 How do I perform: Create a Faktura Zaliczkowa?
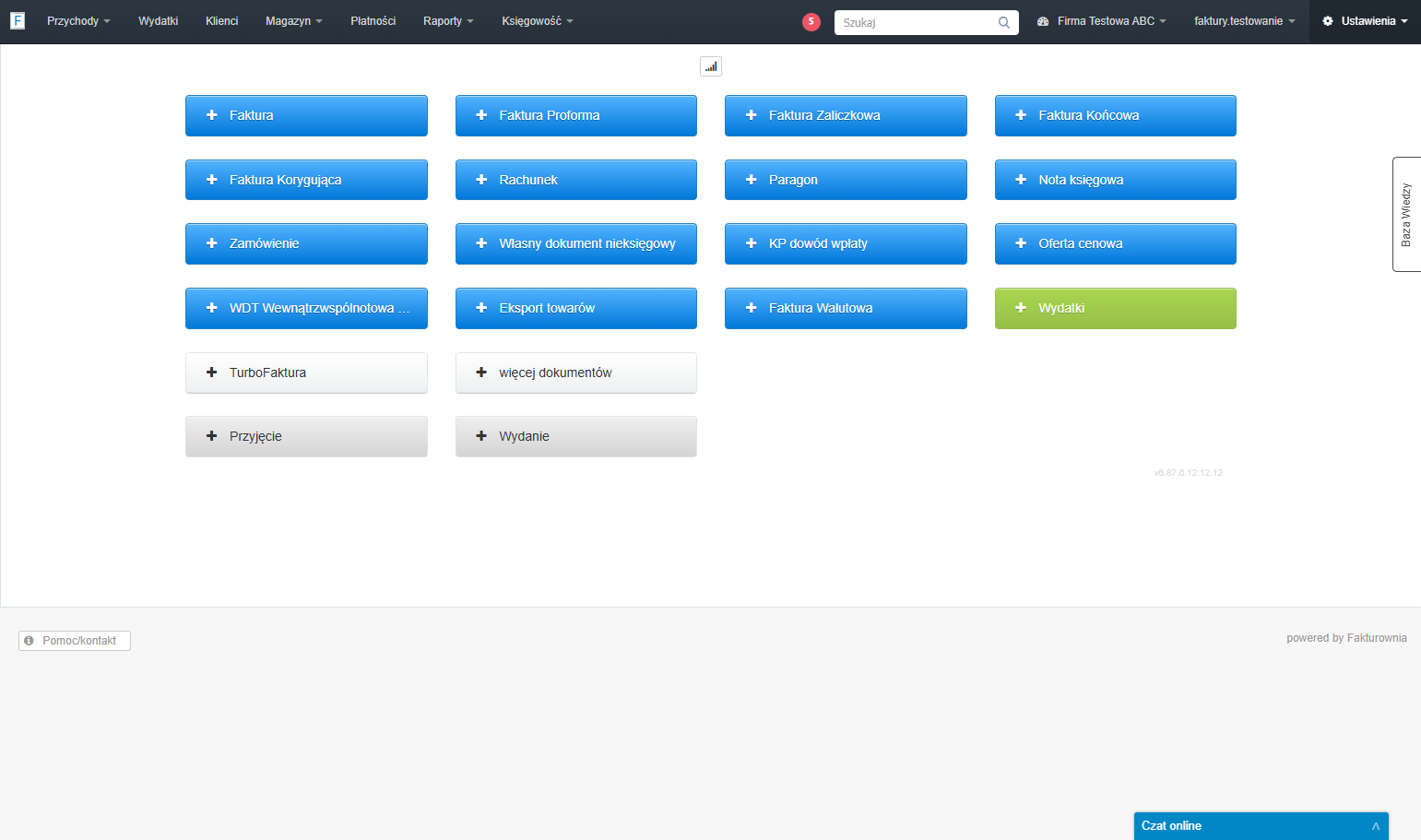click(x=846, y=115)
